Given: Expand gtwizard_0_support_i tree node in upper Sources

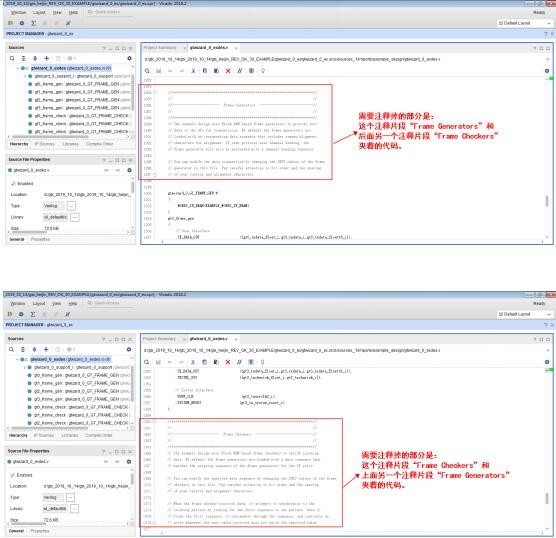Looking at the screenshot, I should 25,76.
